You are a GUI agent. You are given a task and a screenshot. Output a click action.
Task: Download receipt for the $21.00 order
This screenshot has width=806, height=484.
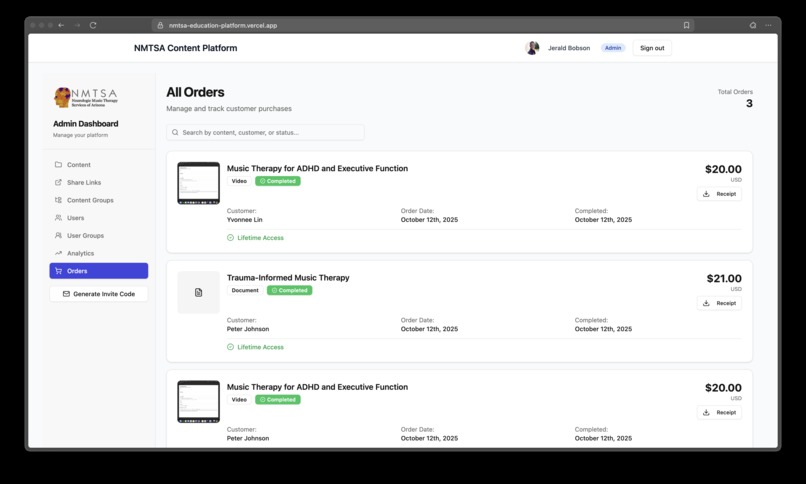point(719,303)
